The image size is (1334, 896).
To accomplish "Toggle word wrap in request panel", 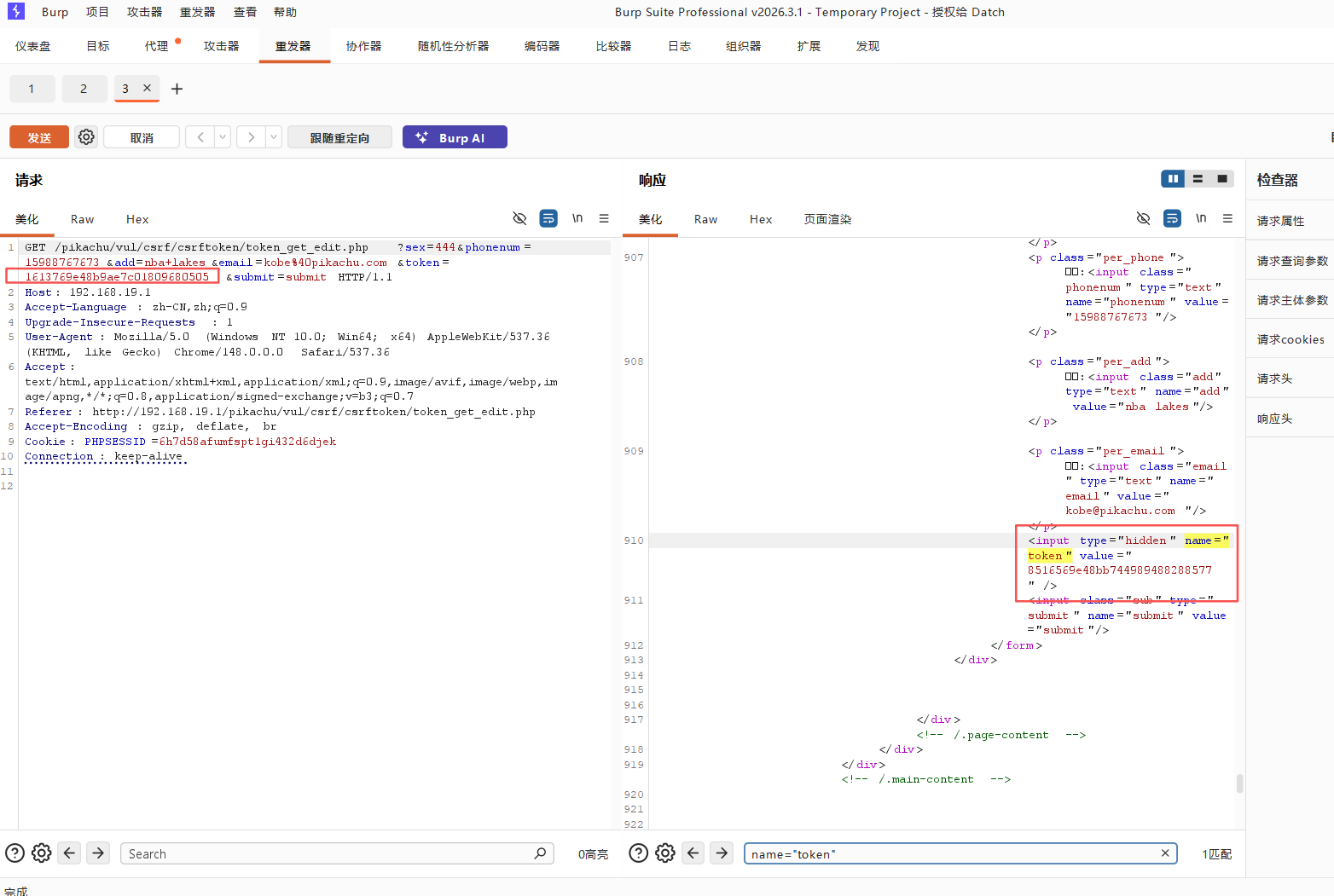I will (548, 218).
